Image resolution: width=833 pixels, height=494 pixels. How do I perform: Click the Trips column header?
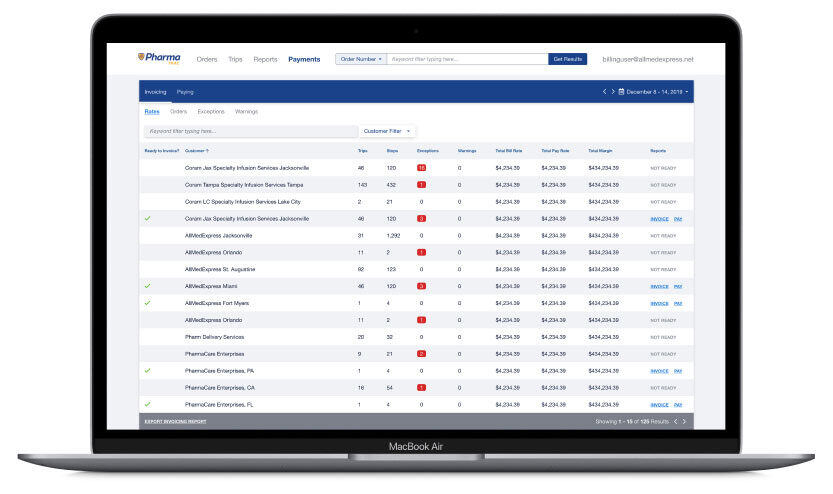point(362,151)
